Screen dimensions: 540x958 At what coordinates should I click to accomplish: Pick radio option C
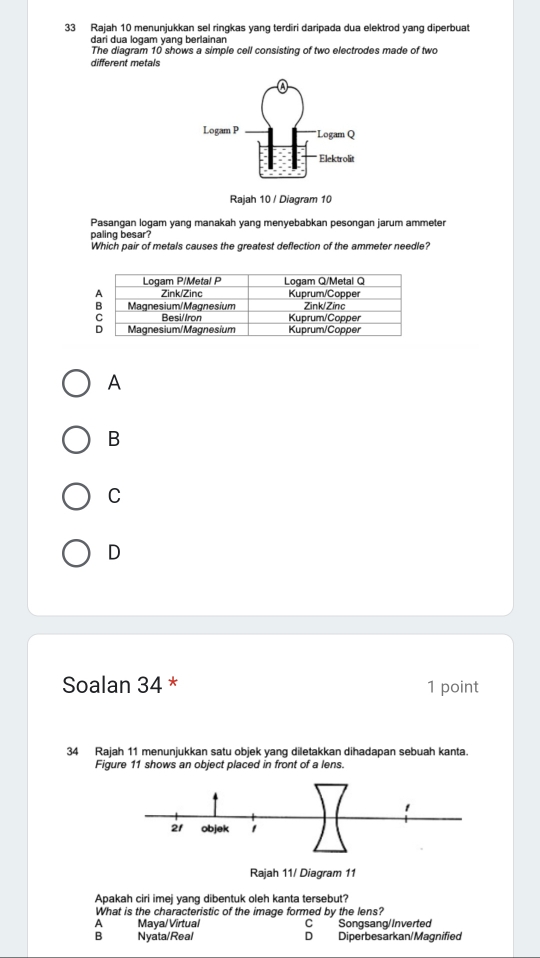[x=77, y=497]
